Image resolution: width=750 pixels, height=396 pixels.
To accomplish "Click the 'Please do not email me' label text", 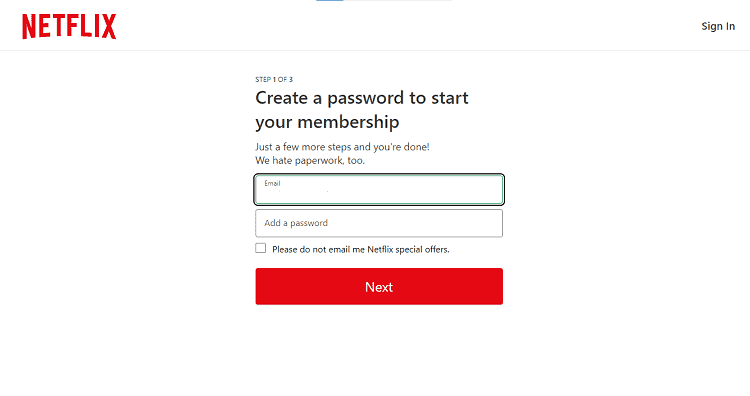I will (x=319, y=250).
